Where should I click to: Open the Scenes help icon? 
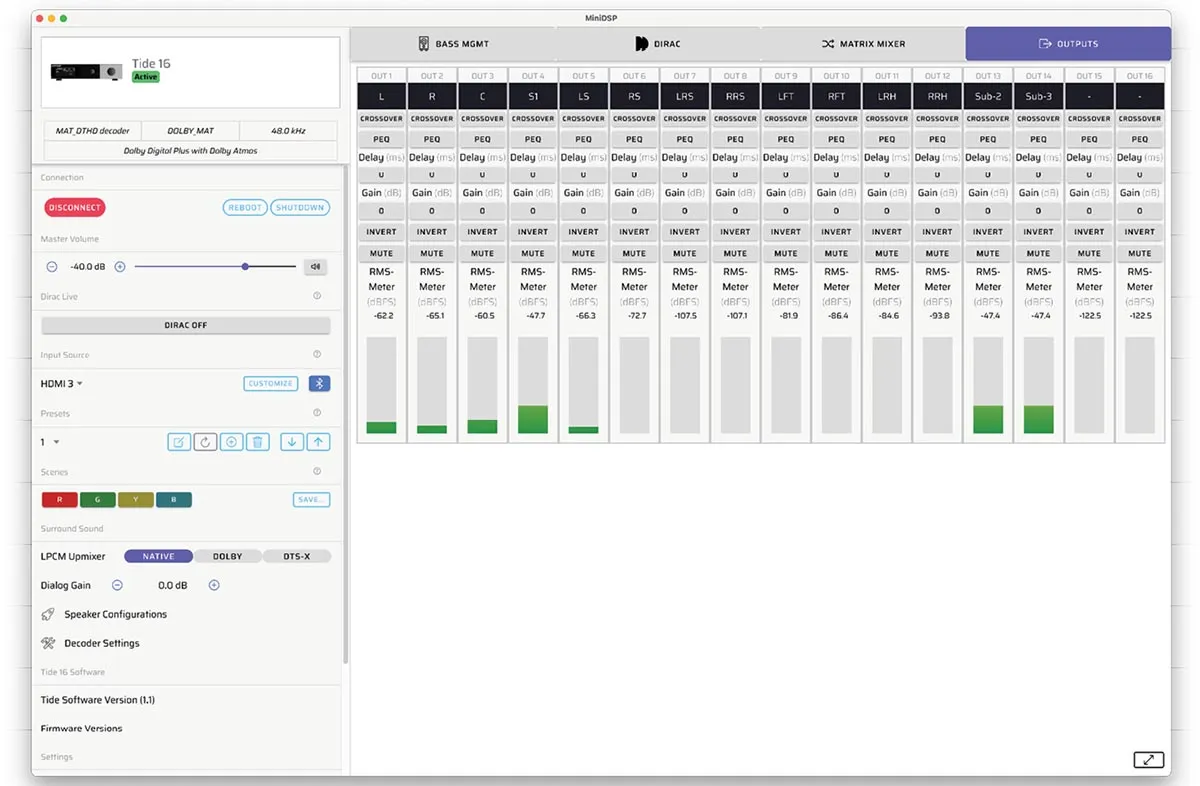317,471
